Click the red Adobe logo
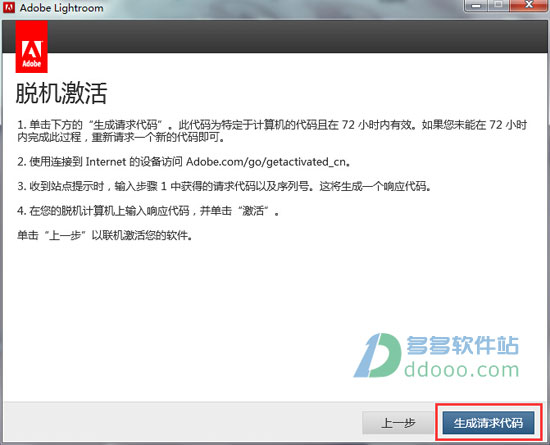The image size is (550, 445). click(32, 47)
